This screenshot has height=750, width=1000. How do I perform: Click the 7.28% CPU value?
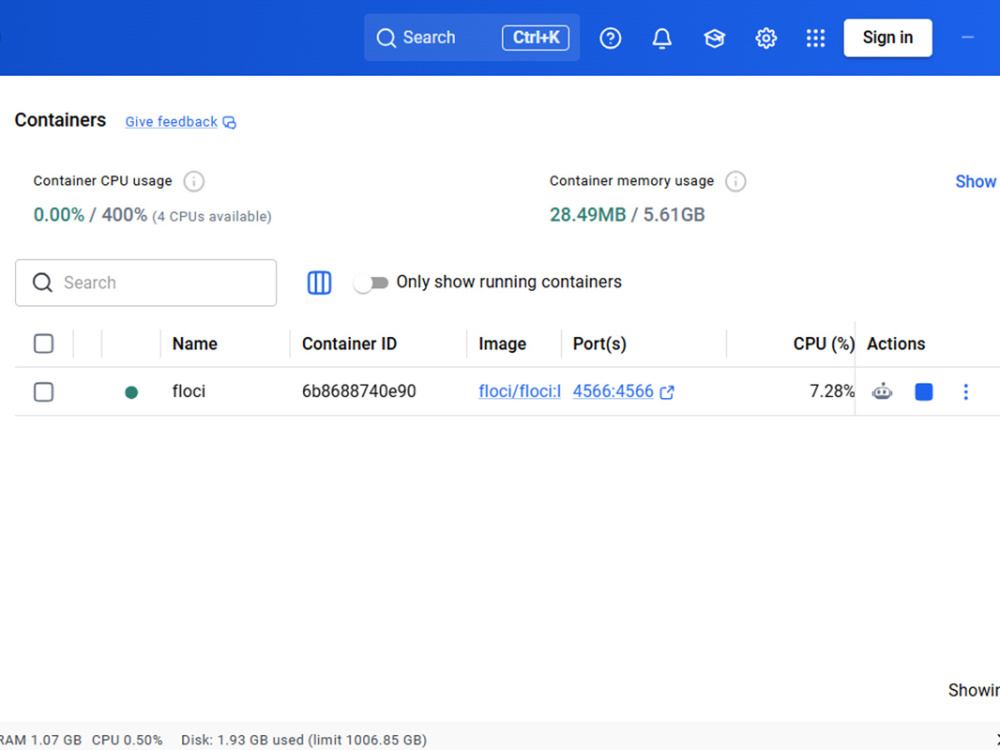832,391
